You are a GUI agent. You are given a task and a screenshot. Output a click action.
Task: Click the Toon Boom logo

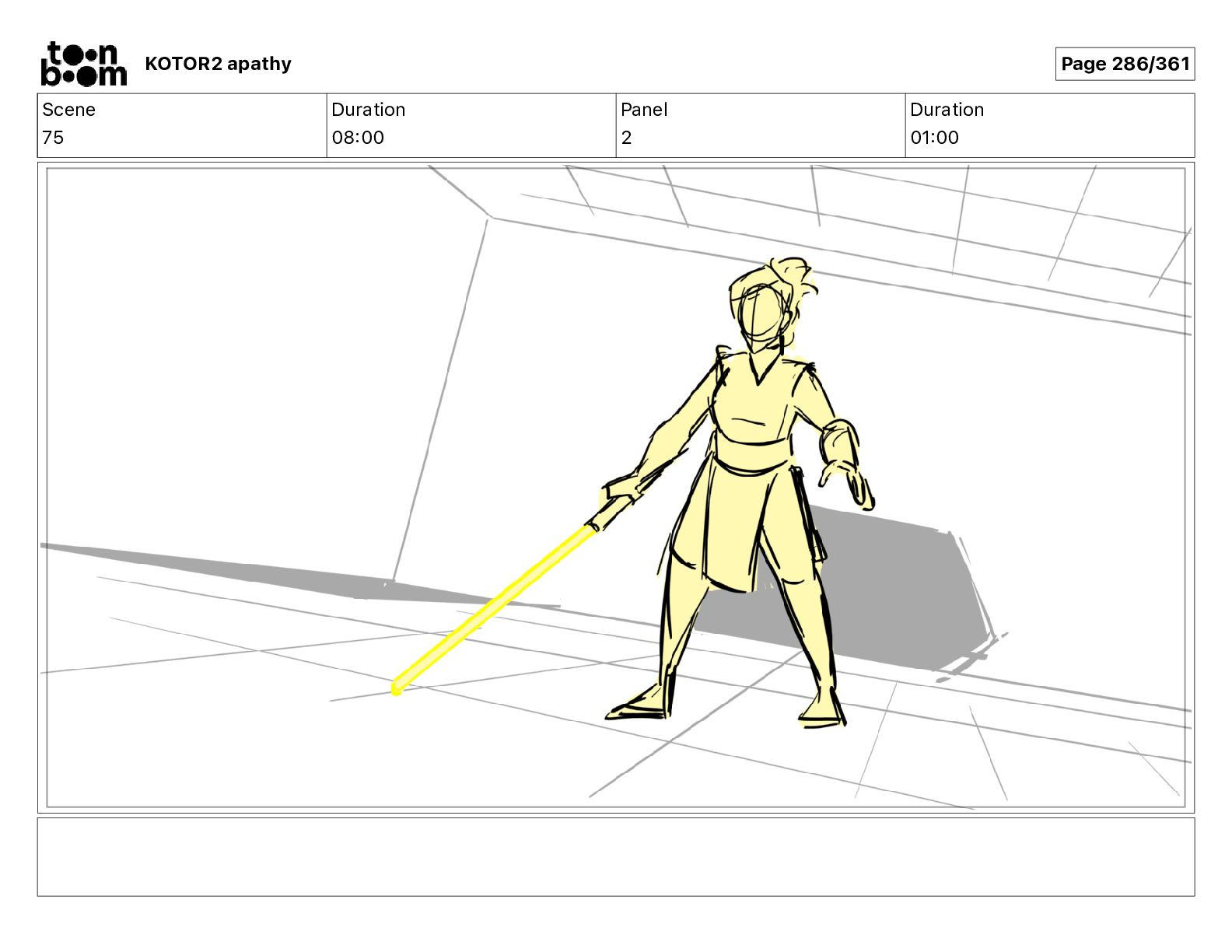coord(83,64)
